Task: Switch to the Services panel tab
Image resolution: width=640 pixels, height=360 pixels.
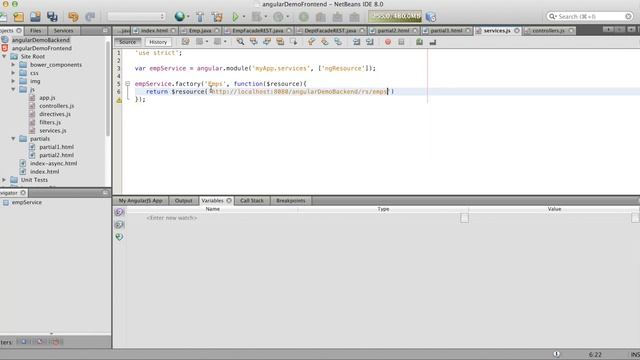Action: coord(63,31)
